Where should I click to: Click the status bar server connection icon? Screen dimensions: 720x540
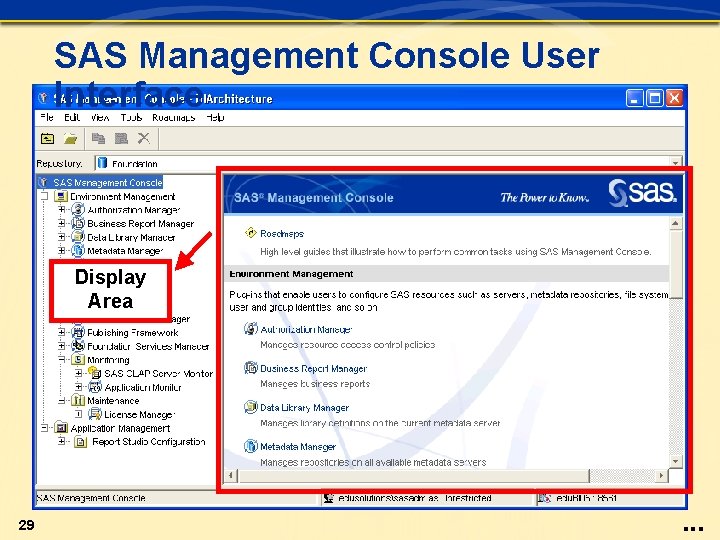pyautogui.click(x=545, y=498)
